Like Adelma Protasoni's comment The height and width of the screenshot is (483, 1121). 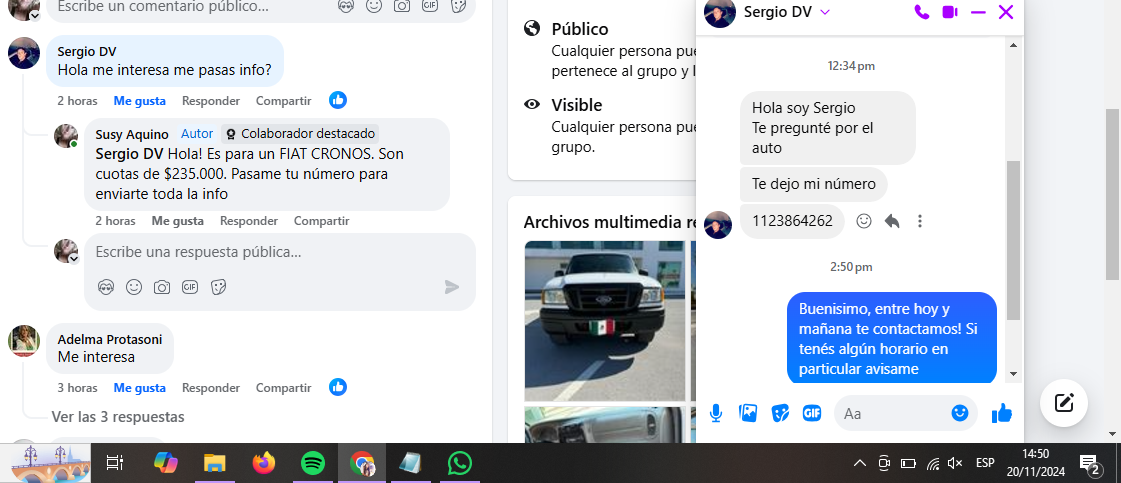click(x=139, y=388)
